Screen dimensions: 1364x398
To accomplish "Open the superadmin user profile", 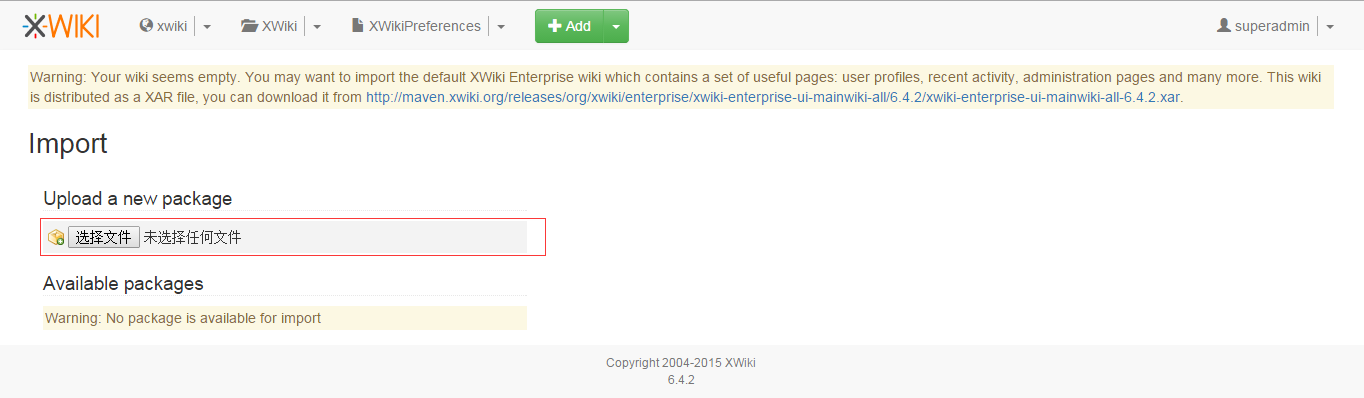I will click(1263, 26).
